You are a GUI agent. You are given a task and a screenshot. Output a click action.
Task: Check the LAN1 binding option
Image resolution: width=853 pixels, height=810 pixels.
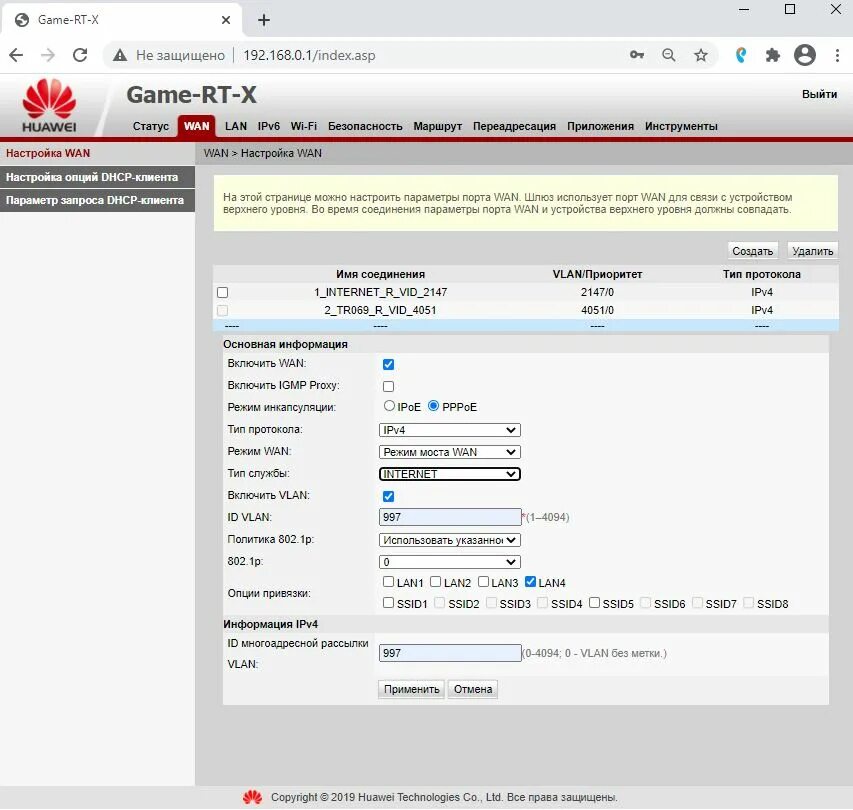point(388,582)
